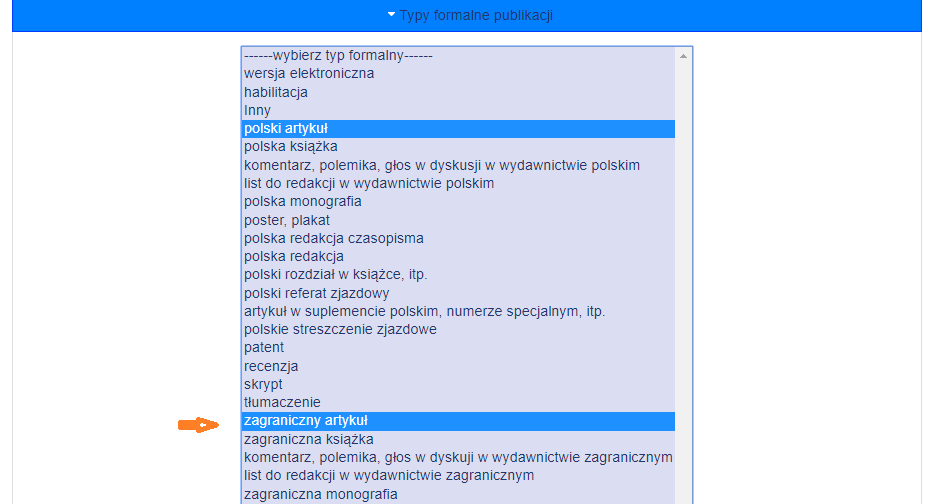Select 'list do redakcji w wydawnictwie polskim'

click(369, 183)
